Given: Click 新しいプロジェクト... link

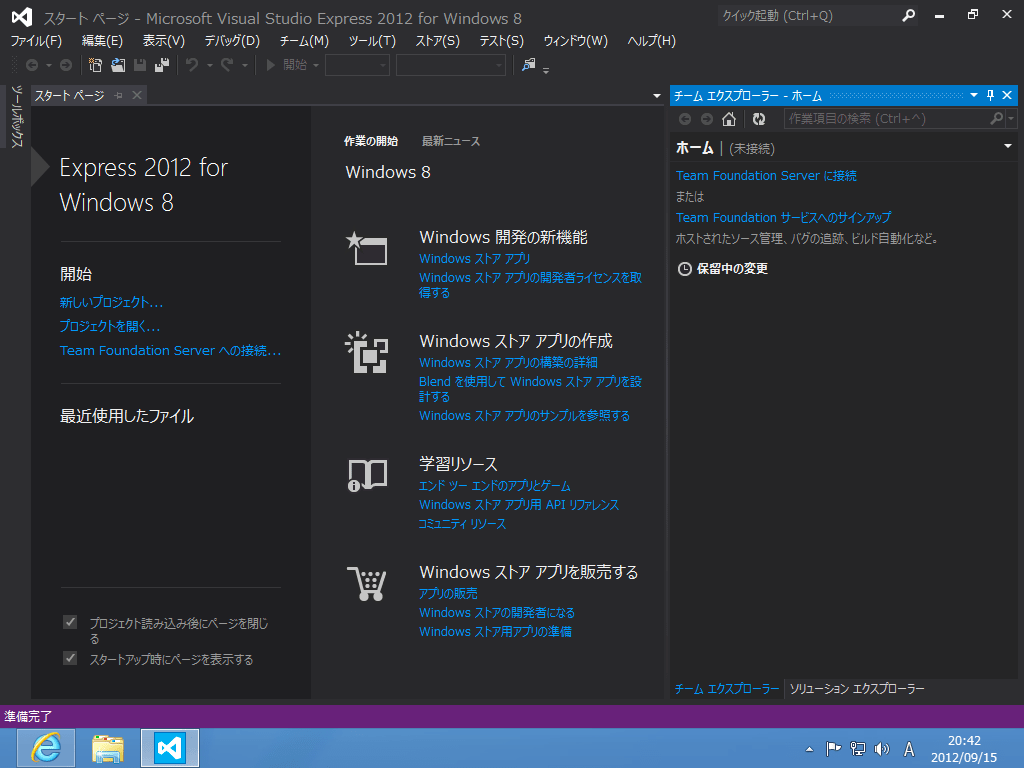Looking at the screenshot, I should [111, 302].
